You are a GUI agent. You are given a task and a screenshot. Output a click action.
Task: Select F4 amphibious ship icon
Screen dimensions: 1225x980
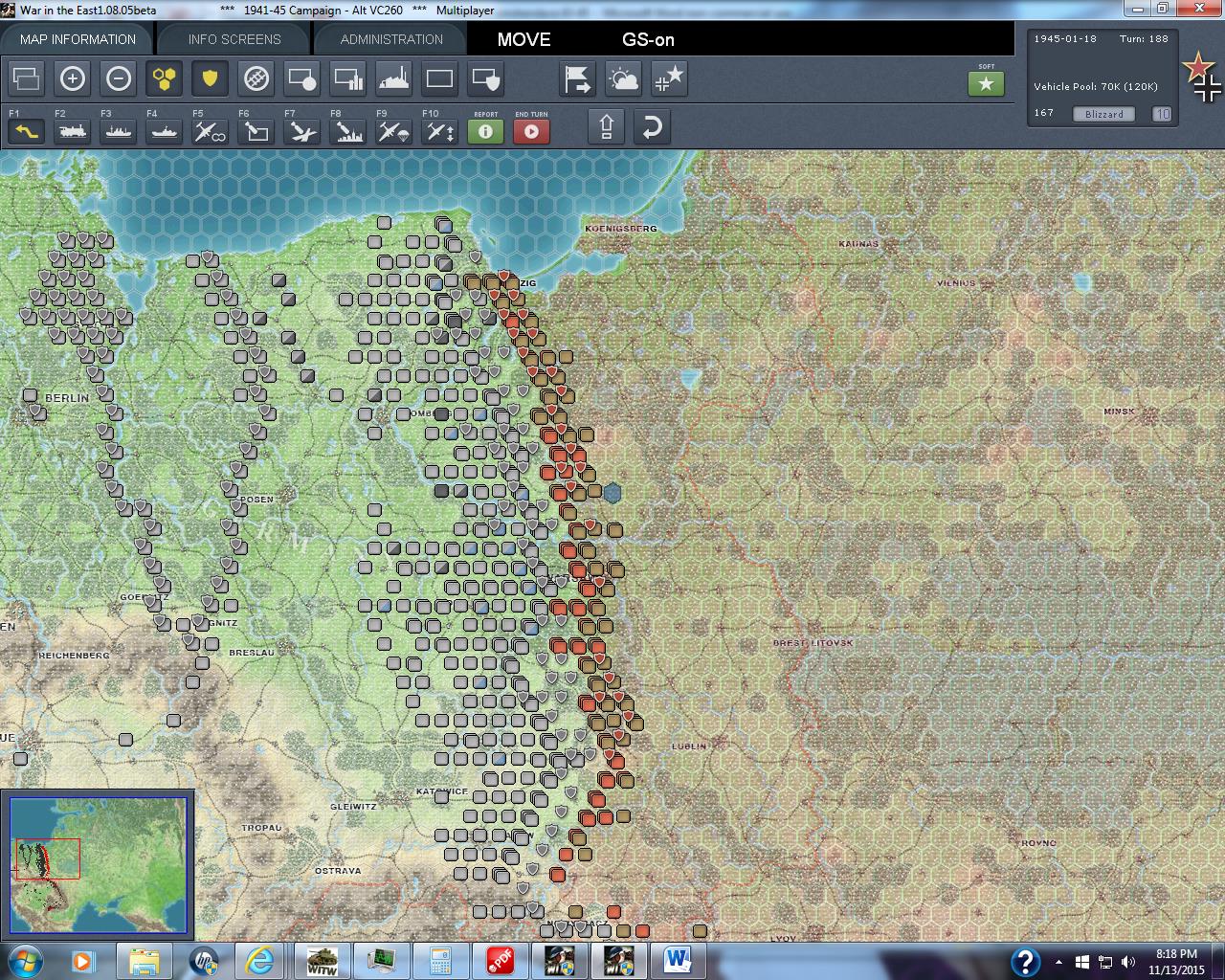tap(165, 130)
